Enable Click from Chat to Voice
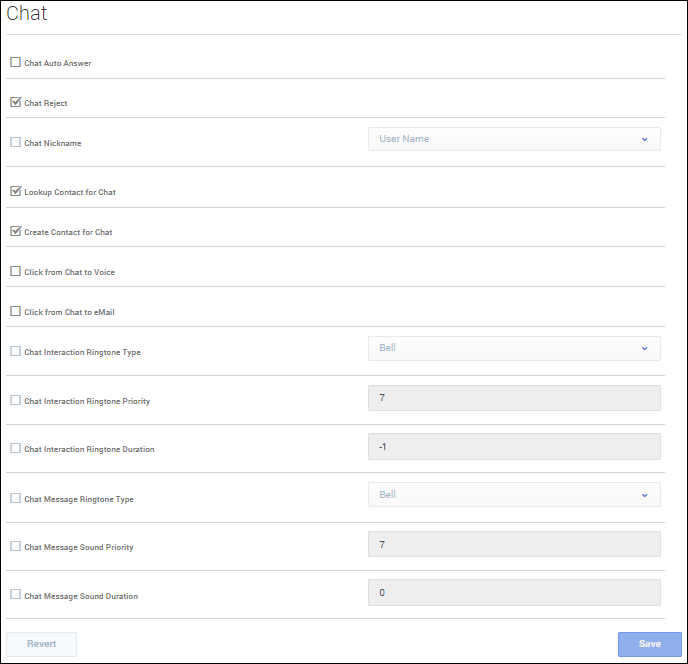This screenshot has height=664, width=688. tap(15, 271)
